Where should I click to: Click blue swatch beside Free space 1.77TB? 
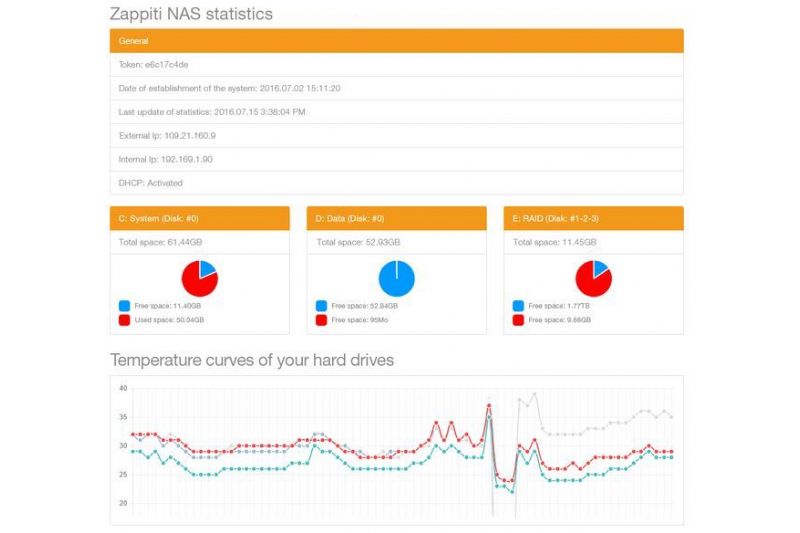[518, 306]
